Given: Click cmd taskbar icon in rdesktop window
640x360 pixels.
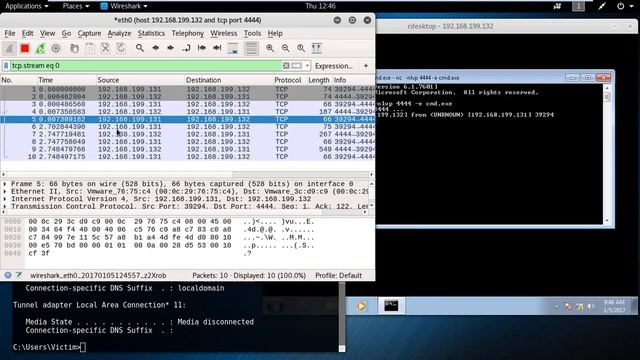Looking at the screenshot, I should (391, 306).
